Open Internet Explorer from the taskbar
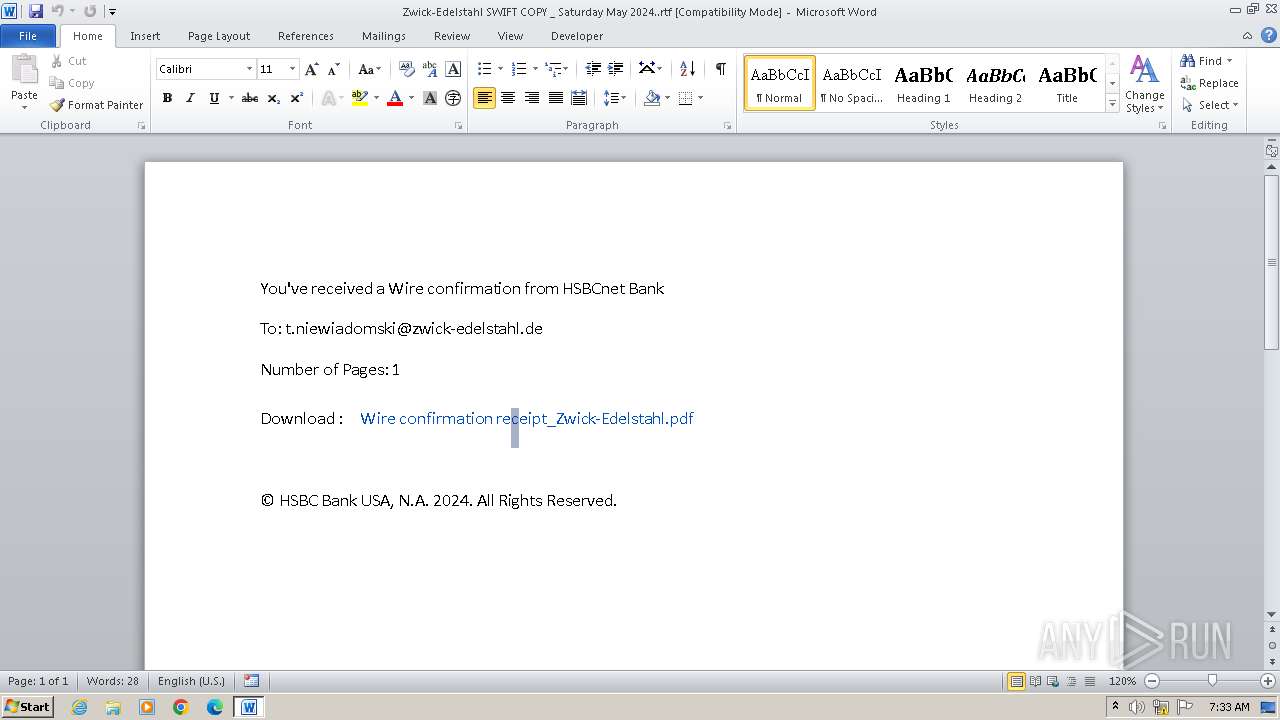This screenshot has height=720, width=1280. [x=80, y=707]
